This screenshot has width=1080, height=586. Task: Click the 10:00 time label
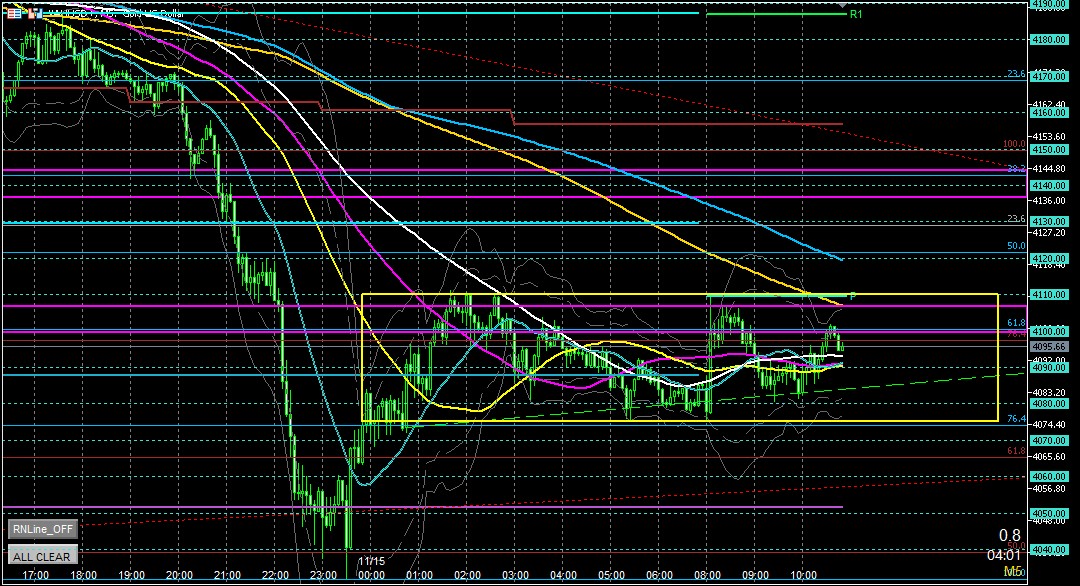tap(804, 576)
